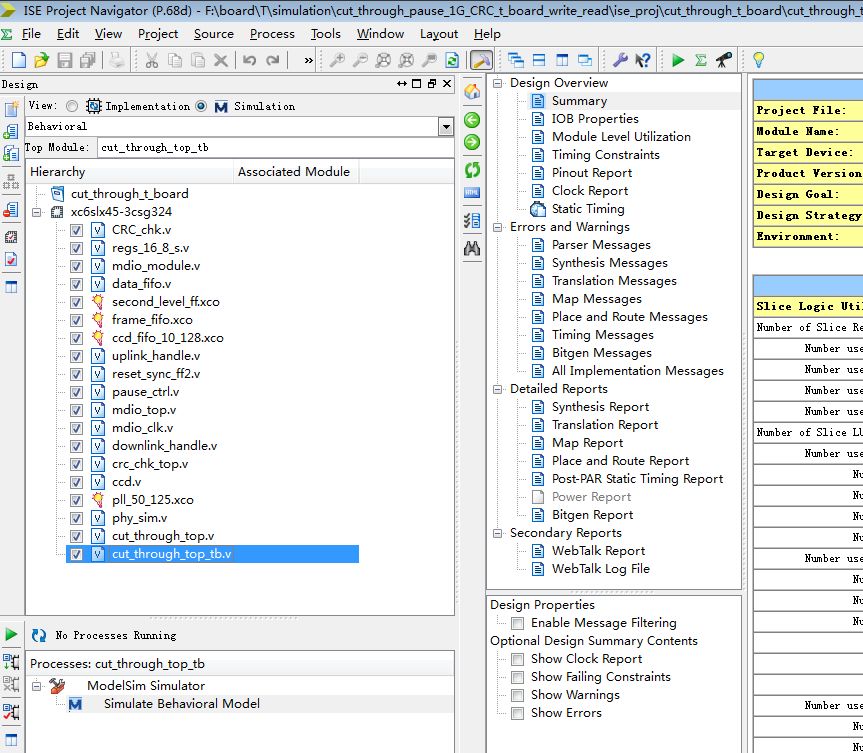Collapse the Errors and Warnings section

pos(498,227)
